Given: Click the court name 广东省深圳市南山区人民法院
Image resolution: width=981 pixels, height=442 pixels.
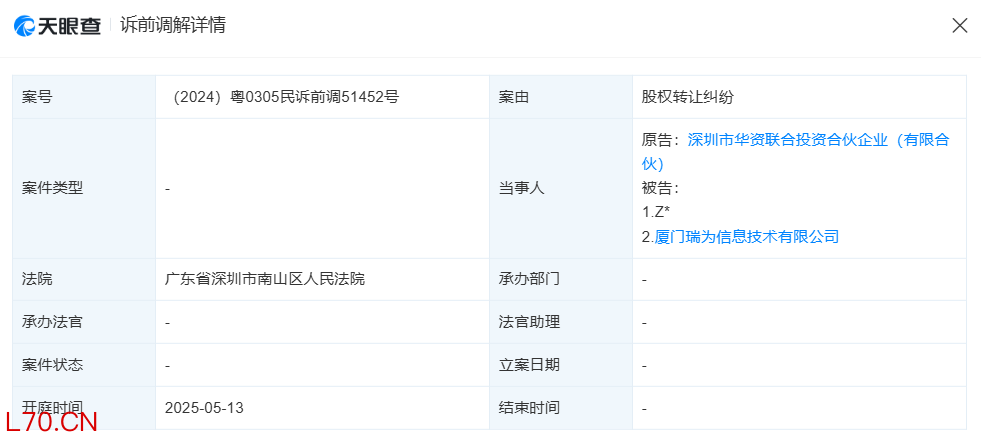Looking at the screenshot, I should tap(265, 279).
